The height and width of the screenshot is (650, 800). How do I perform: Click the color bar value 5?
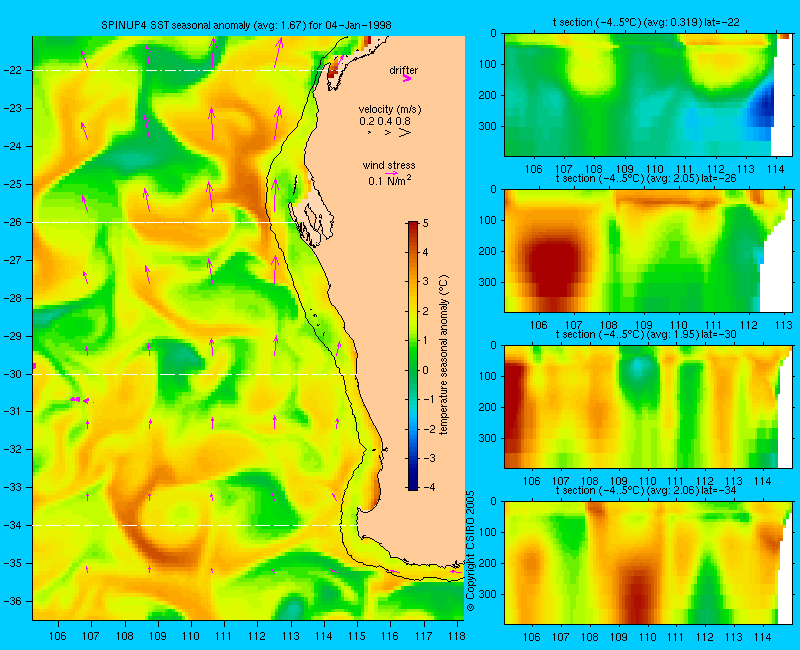[426, 223]
